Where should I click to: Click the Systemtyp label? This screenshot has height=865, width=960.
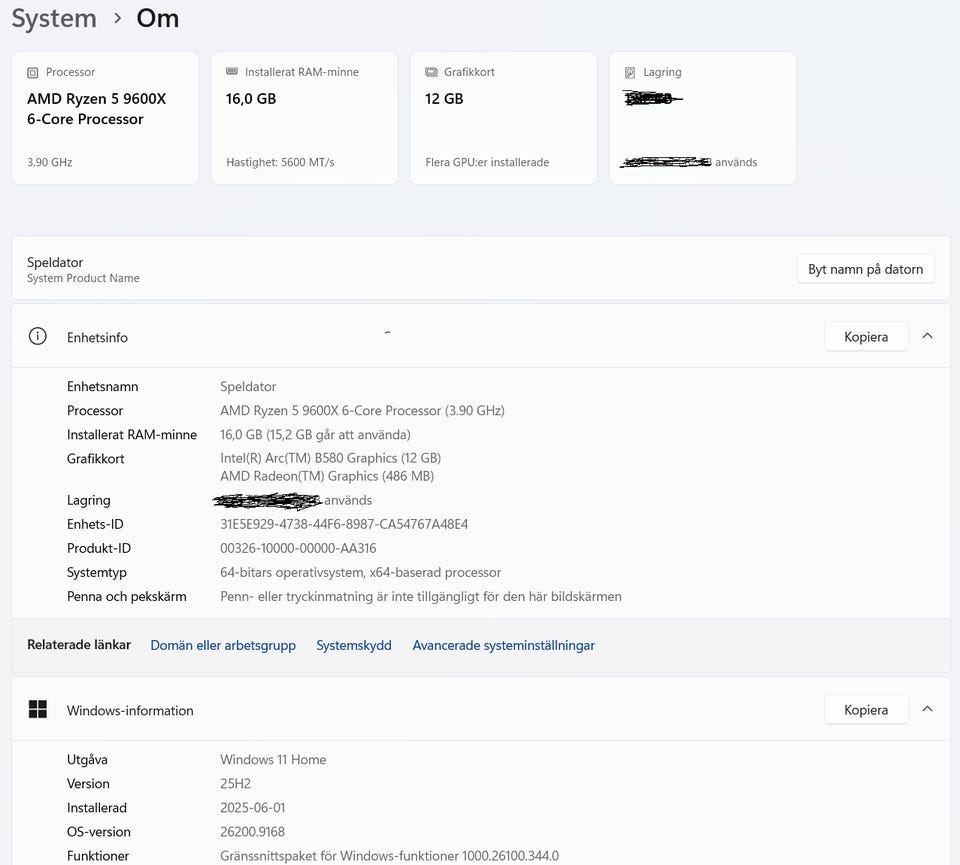(97, 572)
